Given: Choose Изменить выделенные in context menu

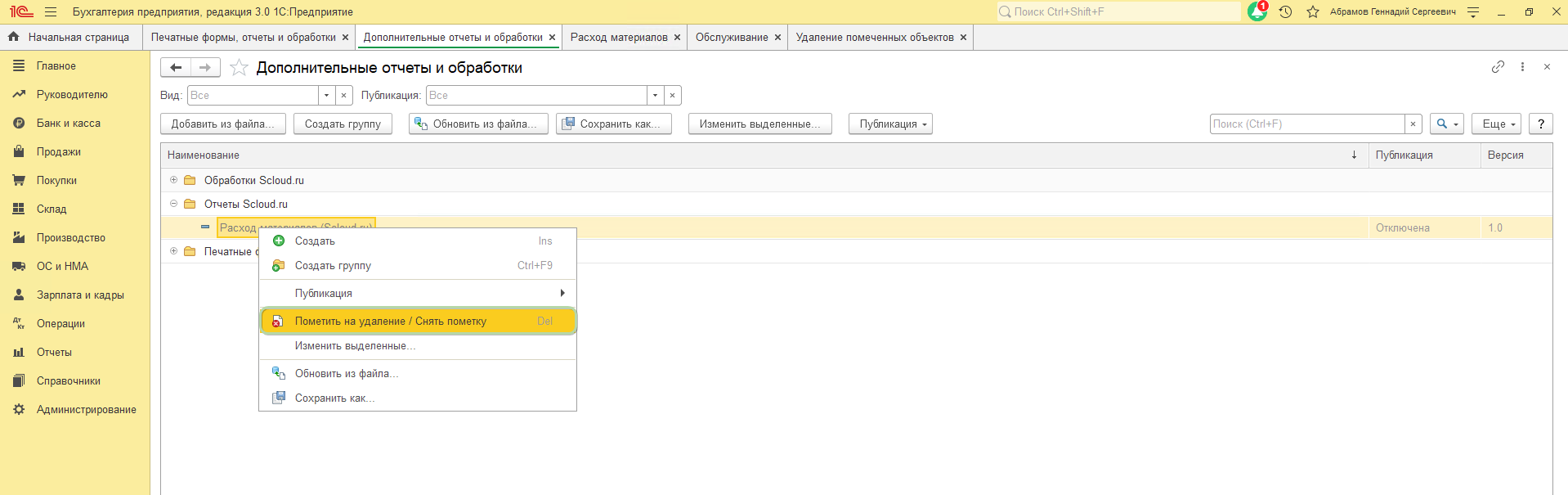Looking at the screenshot, I should [418, 345].
